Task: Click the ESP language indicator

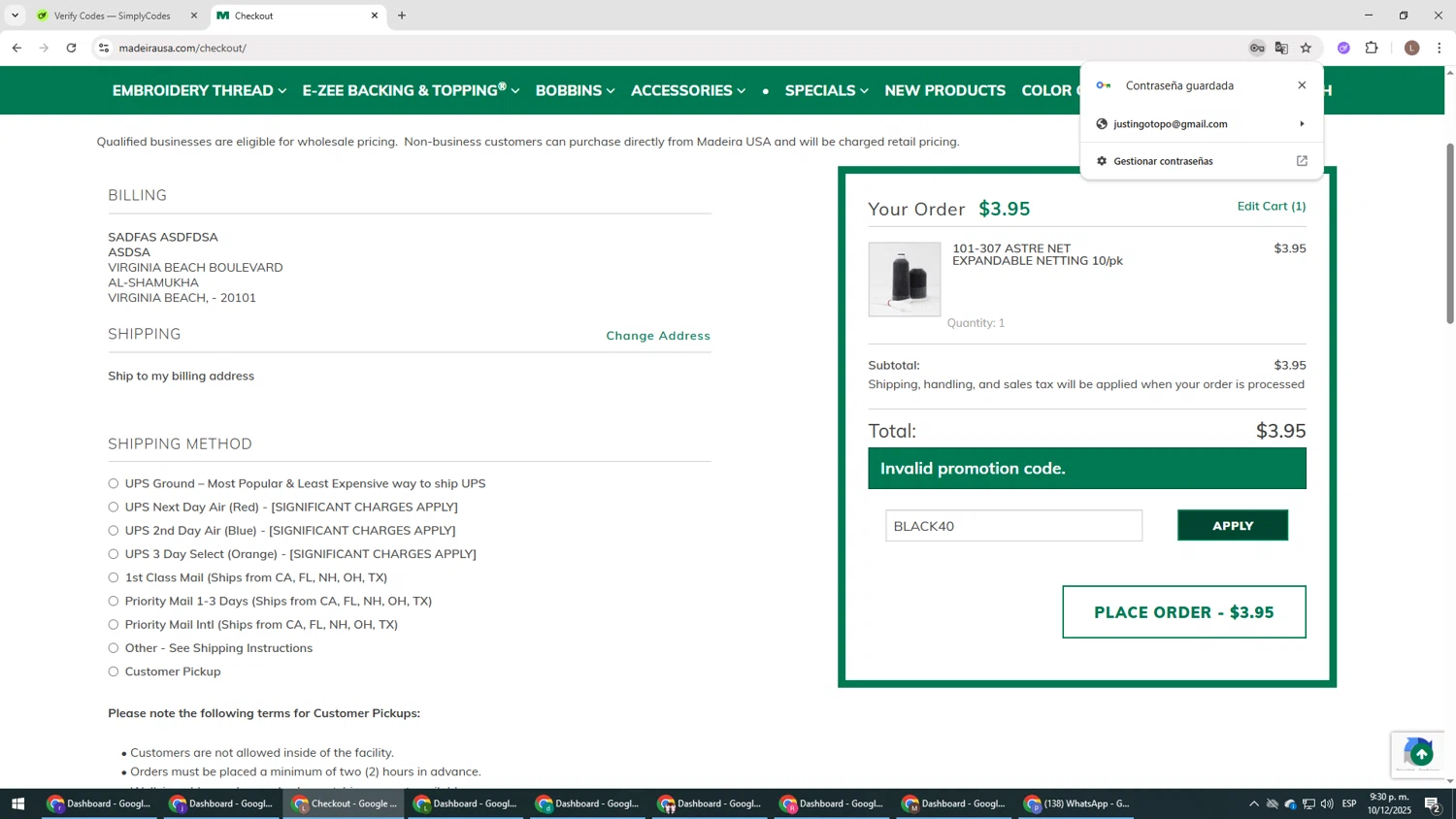Action: tap(1349, 803)
